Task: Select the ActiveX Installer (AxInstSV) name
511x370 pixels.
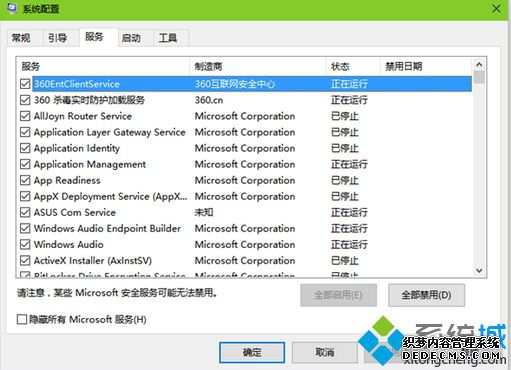Action: click(x=93, y=261)
